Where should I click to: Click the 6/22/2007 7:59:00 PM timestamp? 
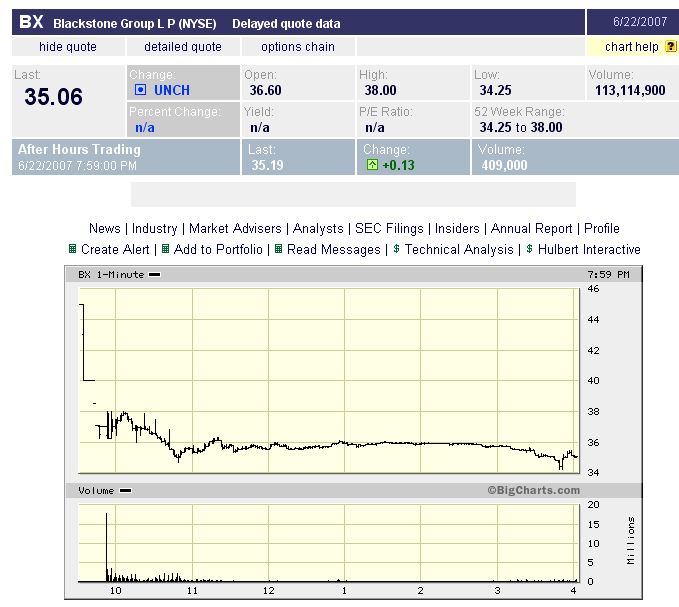point(78,165)
